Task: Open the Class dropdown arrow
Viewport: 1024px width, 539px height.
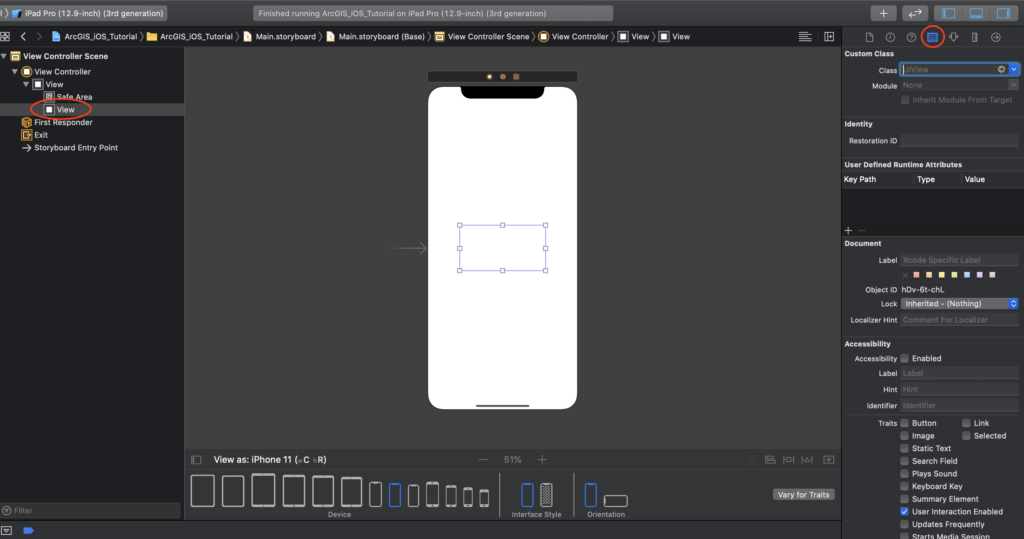Action: click(1014, 69)
